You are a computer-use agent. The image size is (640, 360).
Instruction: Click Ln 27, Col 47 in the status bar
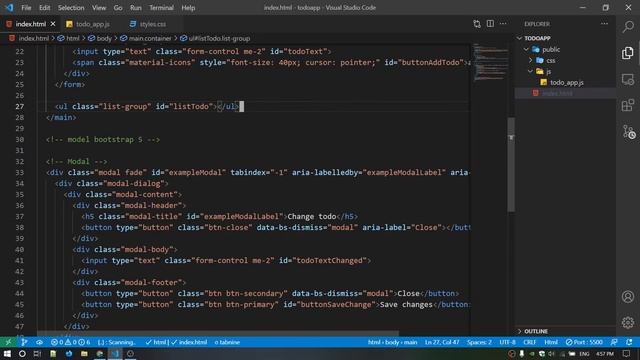tap(442, 342)
